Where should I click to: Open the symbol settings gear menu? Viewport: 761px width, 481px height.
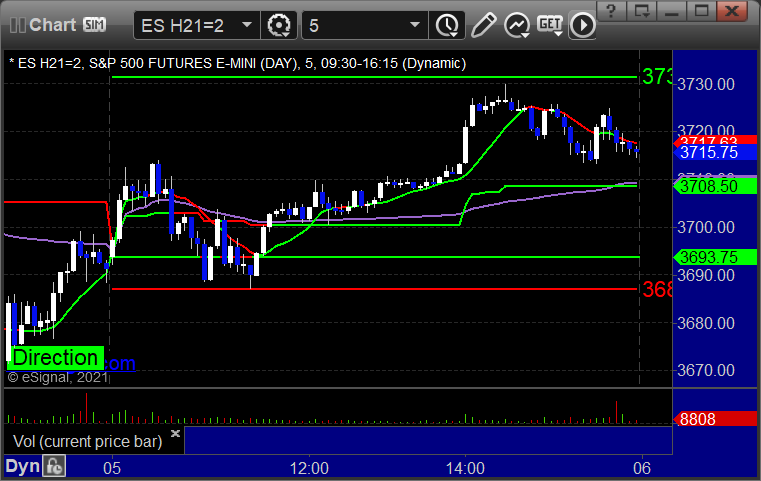coord(279,25)
